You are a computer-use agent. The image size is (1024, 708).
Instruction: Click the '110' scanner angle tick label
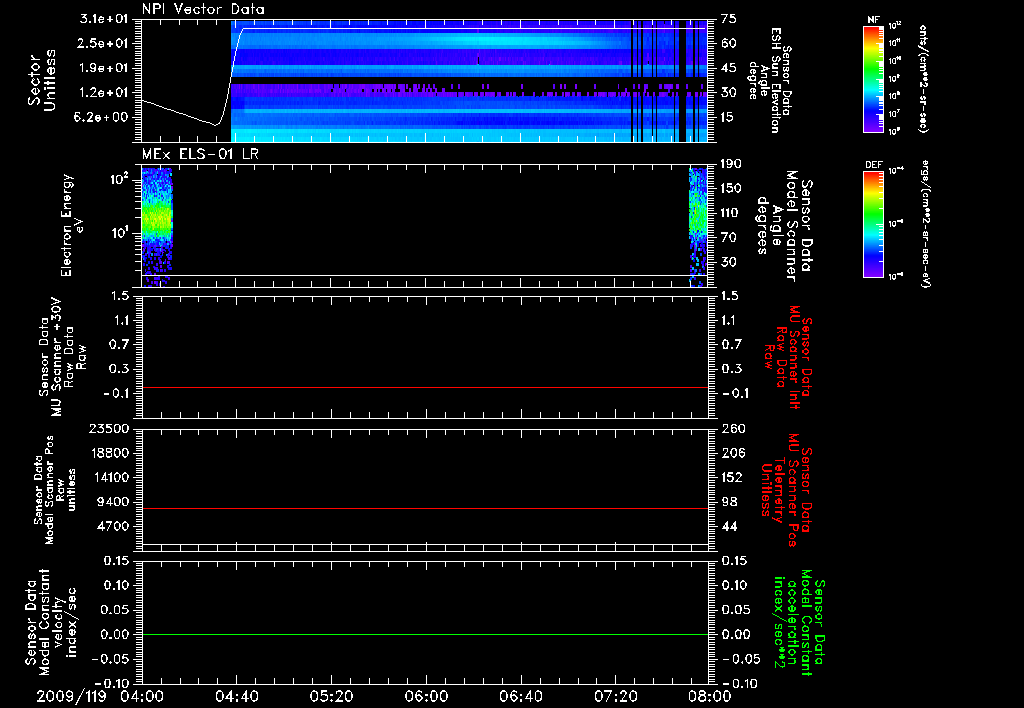pos(731,213)
